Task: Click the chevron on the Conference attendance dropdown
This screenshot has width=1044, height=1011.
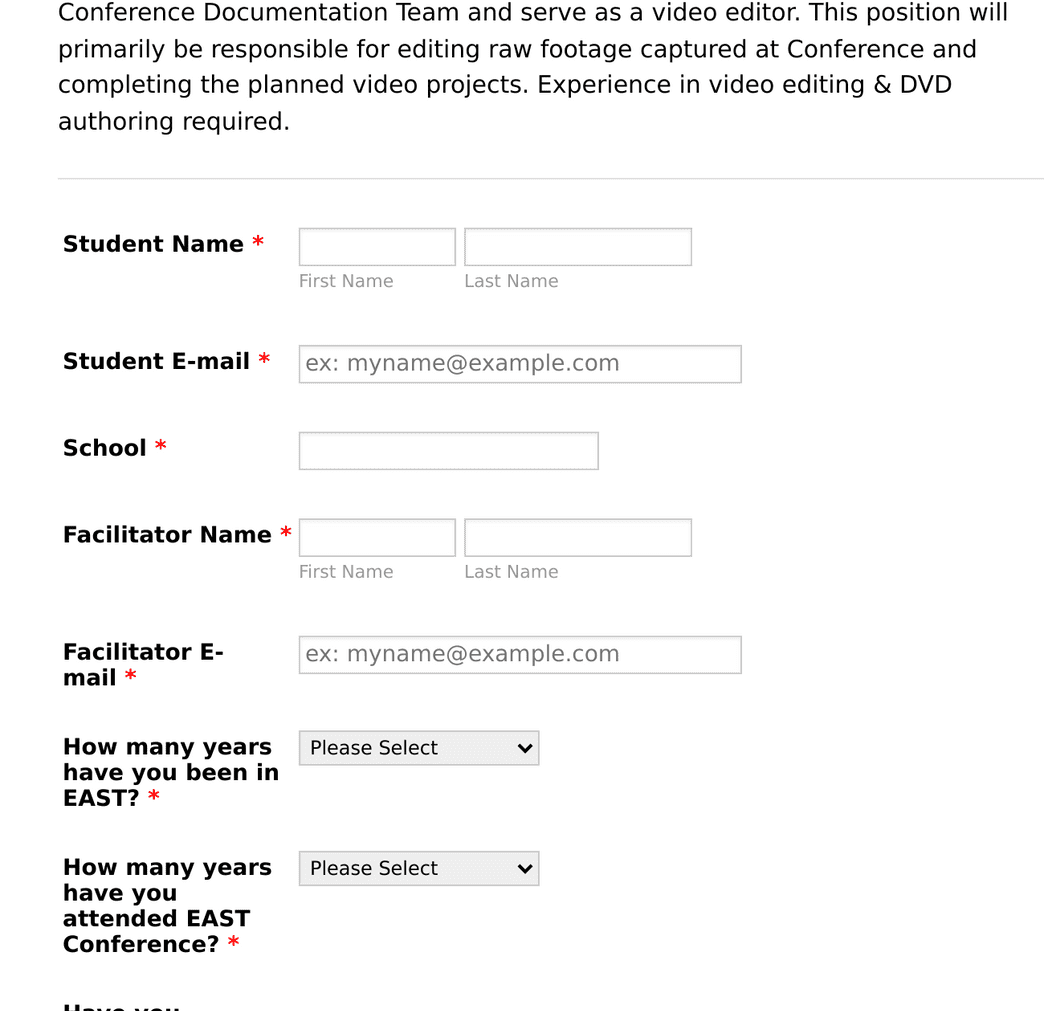Action: tap(524, 868)
